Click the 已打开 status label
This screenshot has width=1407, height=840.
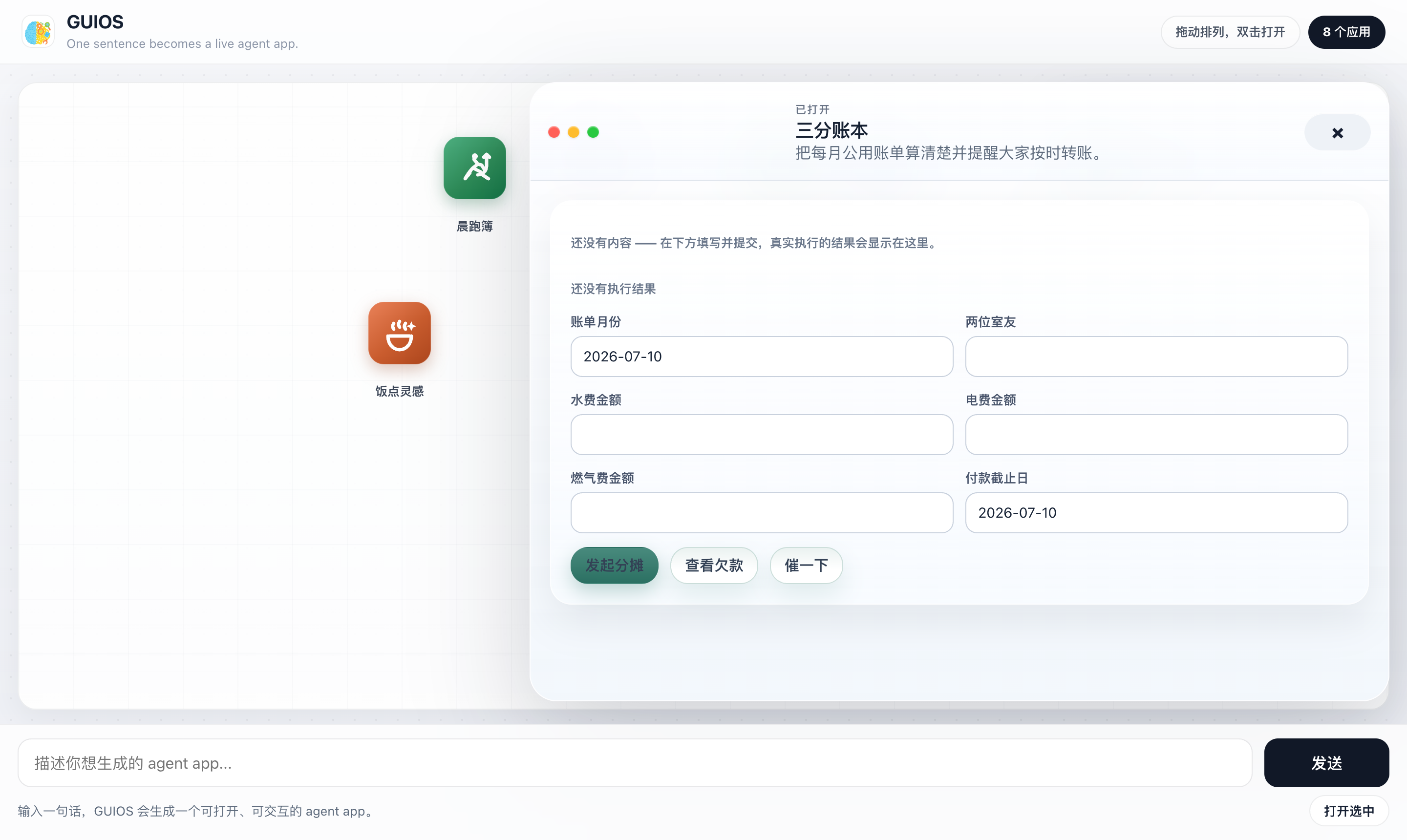tap(812, 109)
